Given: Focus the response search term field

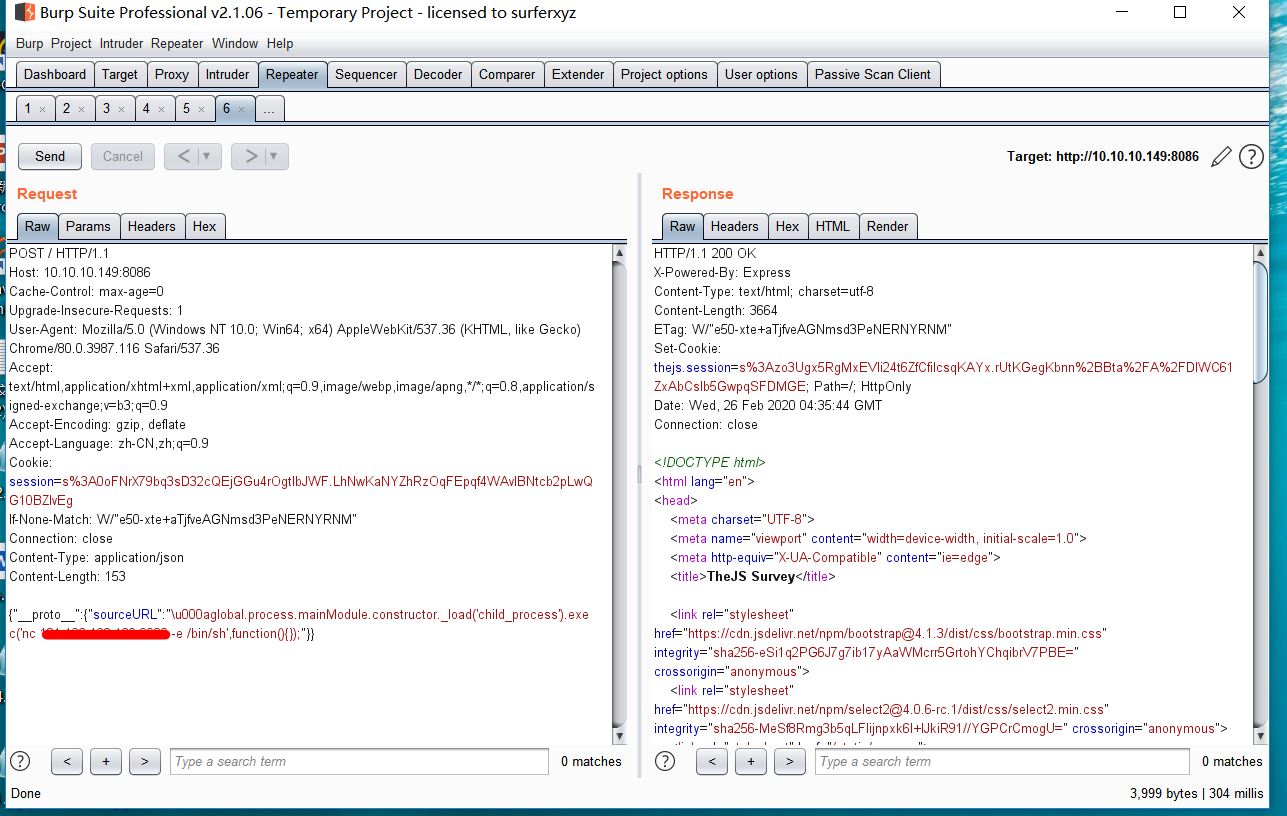Looking at the screenshot, I should pyautogui.click(x=1004, y=761).
